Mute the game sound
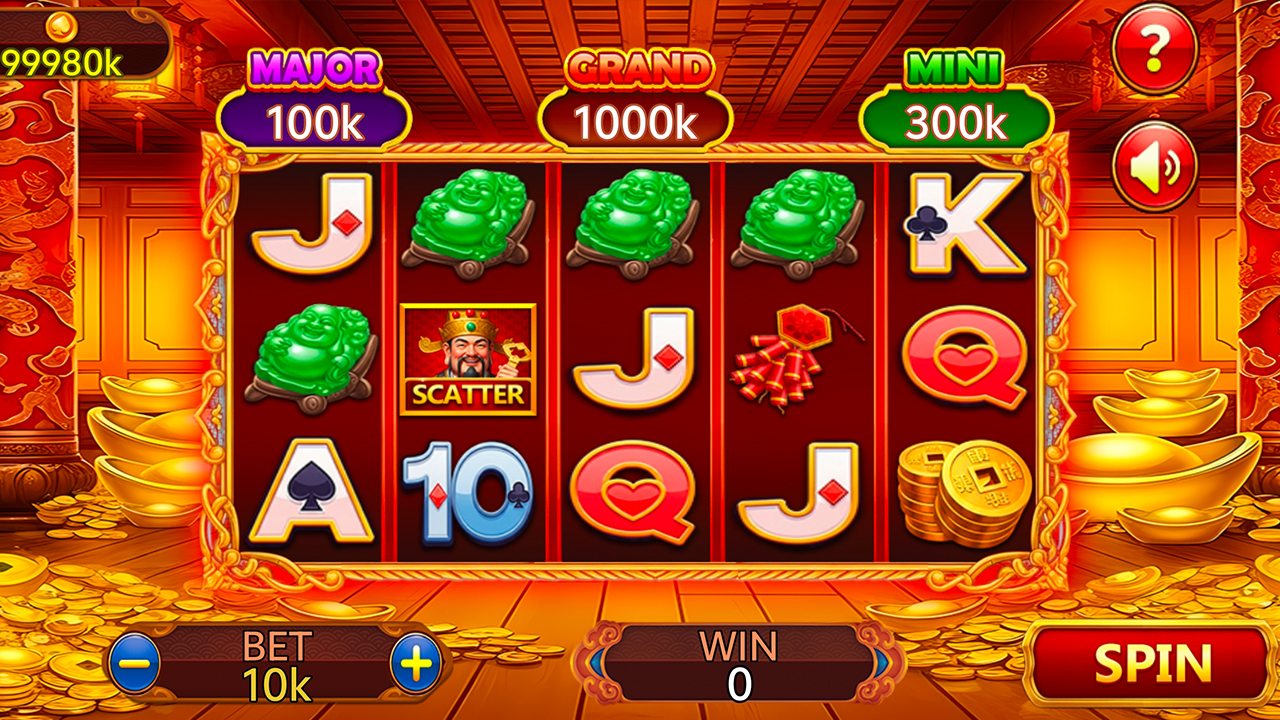This screenshot has width=1280, height=720. pos(1155,165)
